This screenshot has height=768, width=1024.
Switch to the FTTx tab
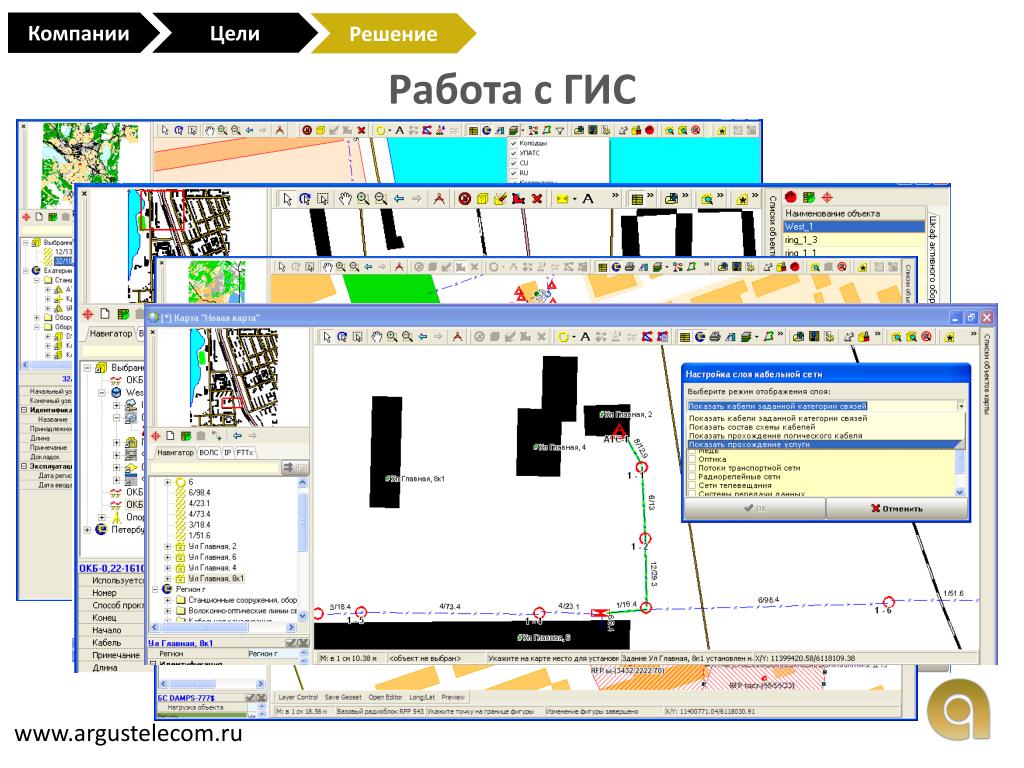click(245, 453)
